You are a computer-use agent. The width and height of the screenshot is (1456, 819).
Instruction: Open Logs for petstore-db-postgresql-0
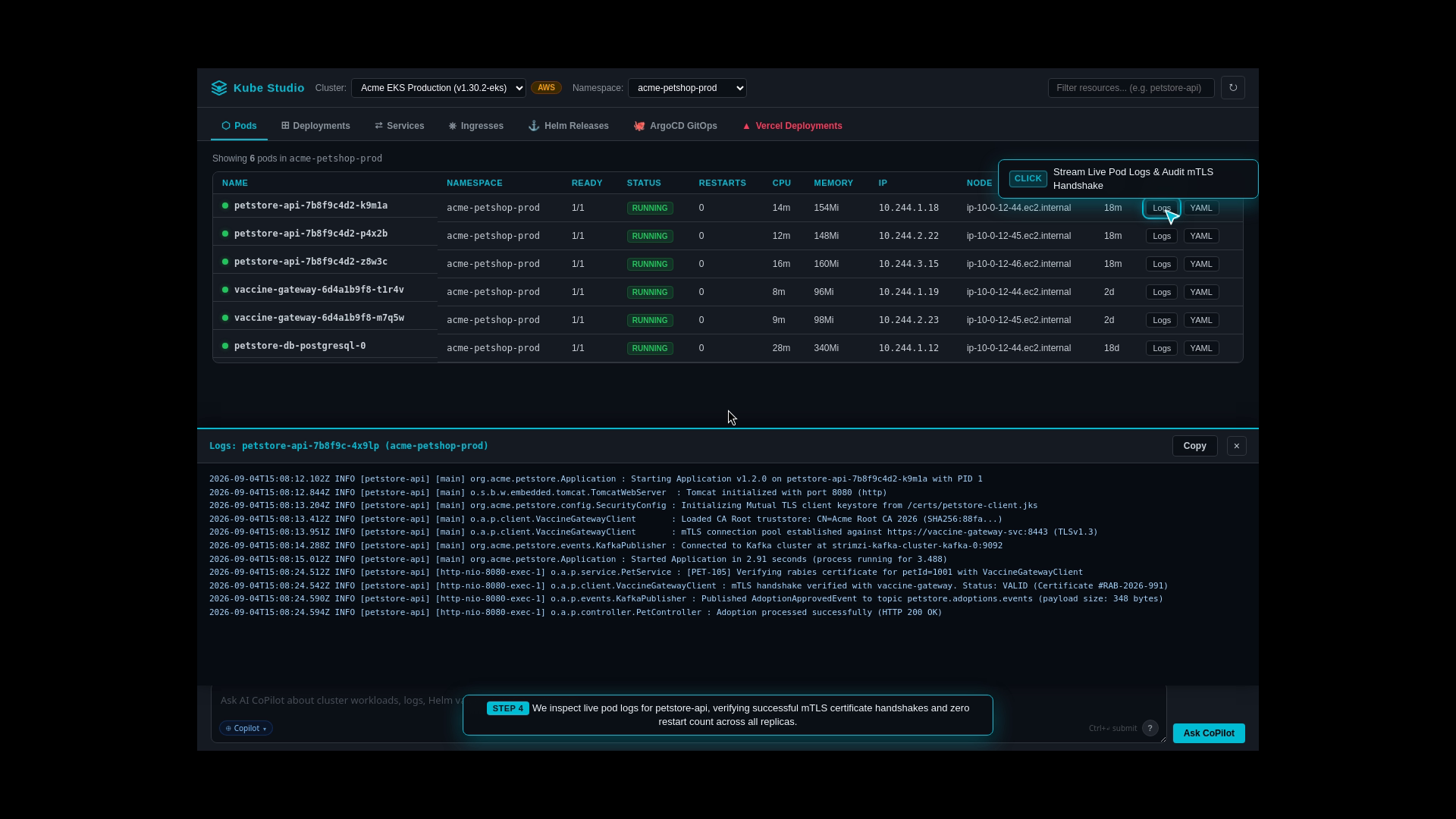[1161, 348]
